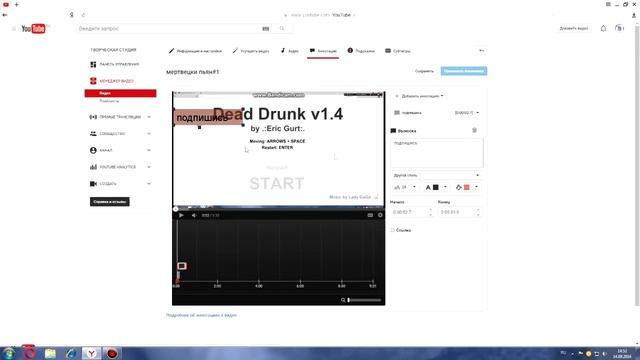Toggle captions button in the player
The width and height of the screenshot is (640, 360).
pos(370,215)
